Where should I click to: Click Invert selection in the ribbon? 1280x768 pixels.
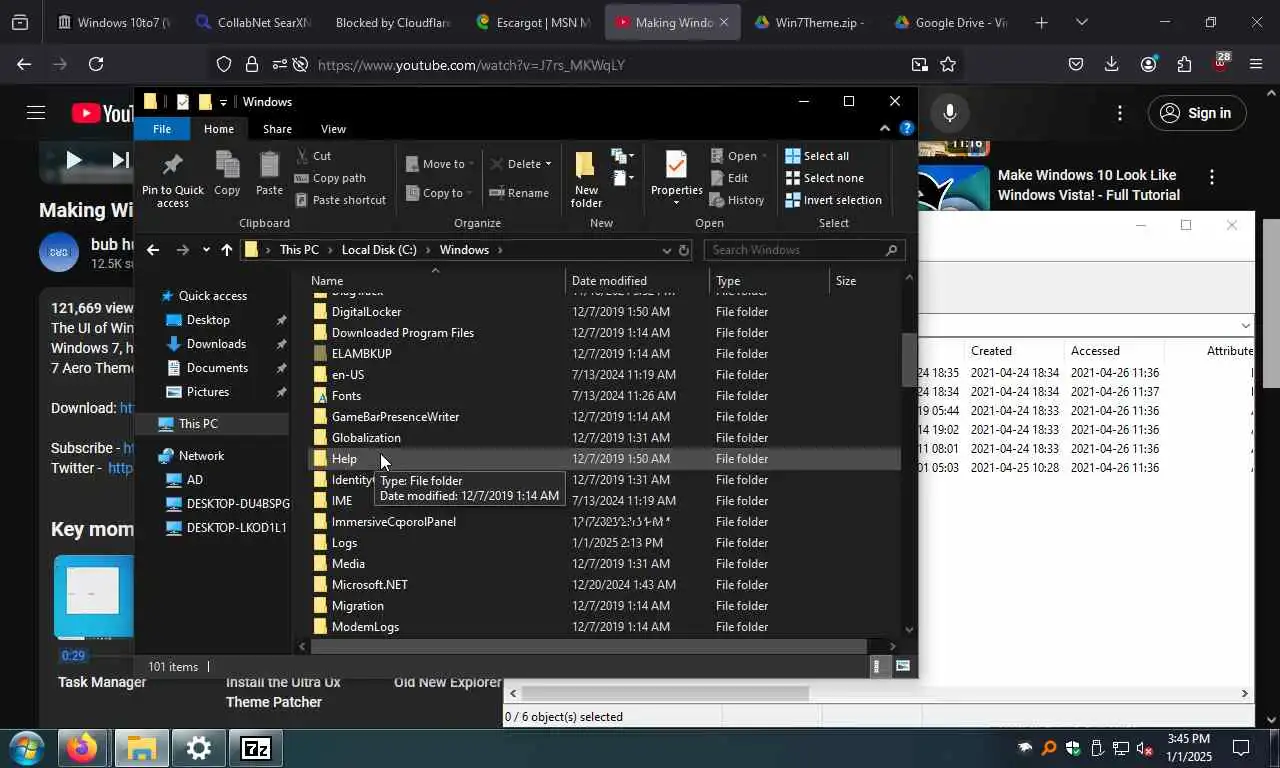(x=834, y=200)
